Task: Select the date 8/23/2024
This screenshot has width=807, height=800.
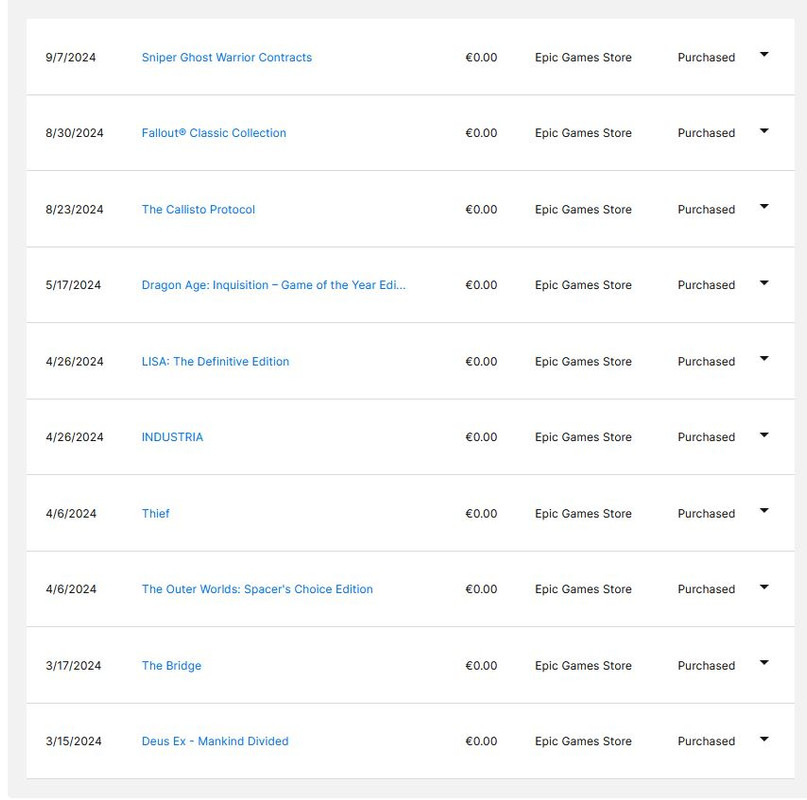Action: click(x=74, y=209)
